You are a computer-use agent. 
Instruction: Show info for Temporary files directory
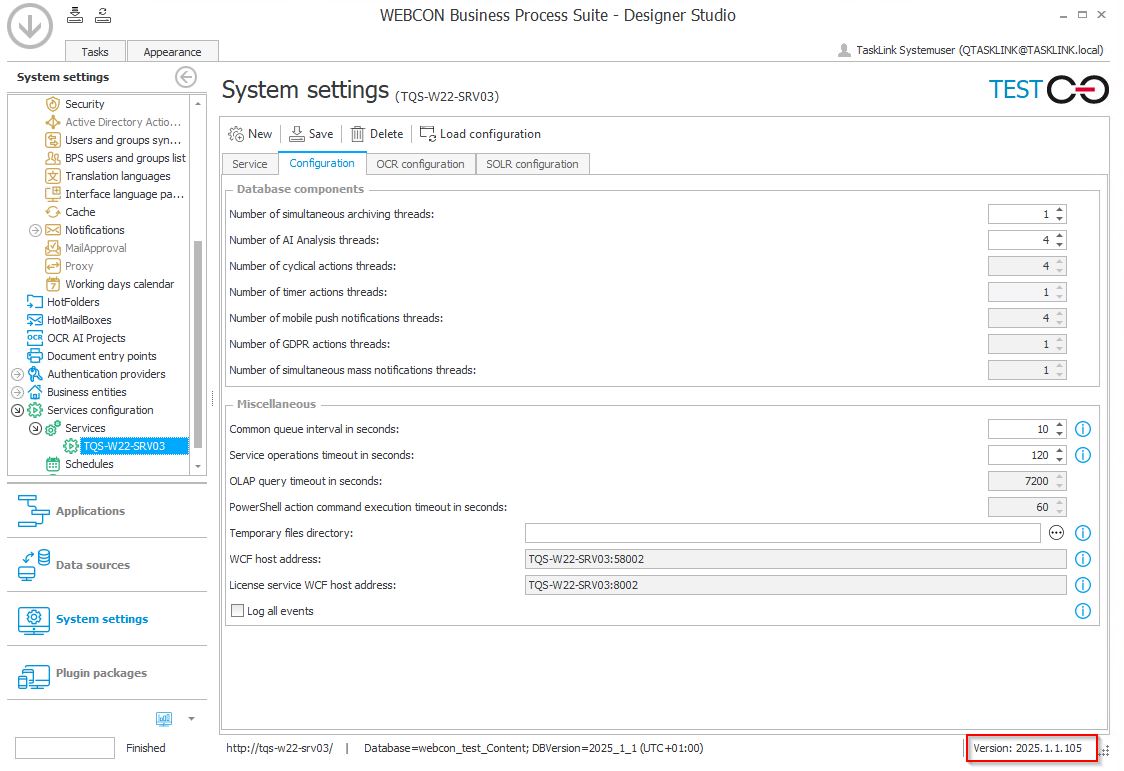click(x=1082, y=533)
